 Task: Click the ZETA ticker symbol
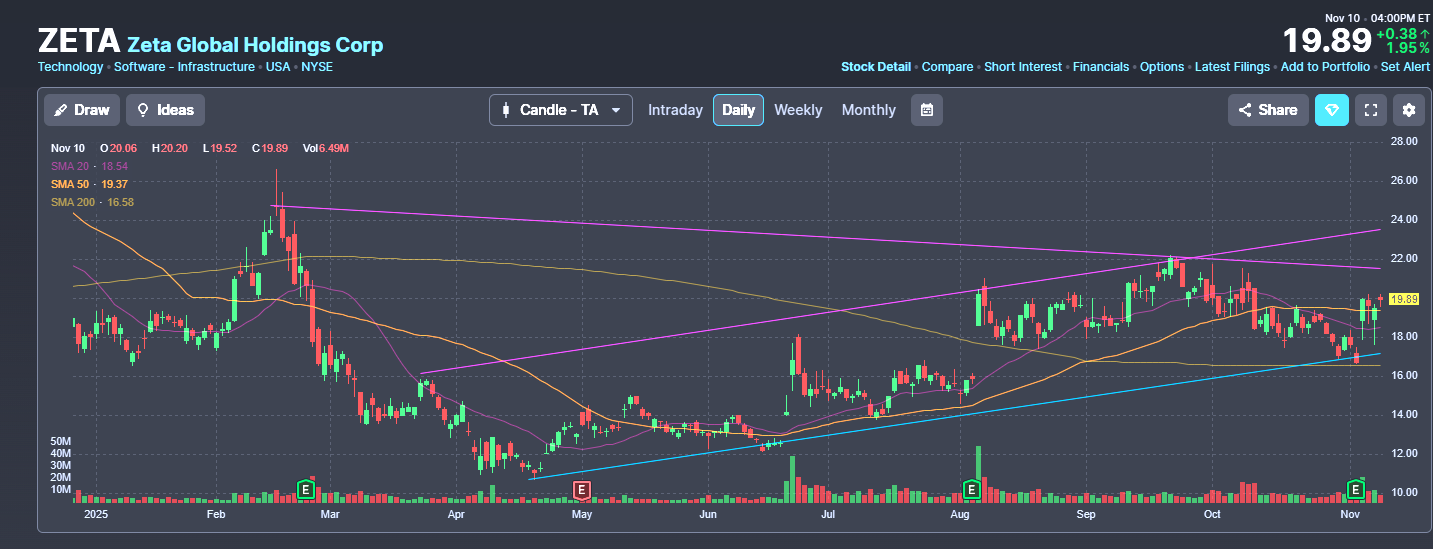(78, 42)
